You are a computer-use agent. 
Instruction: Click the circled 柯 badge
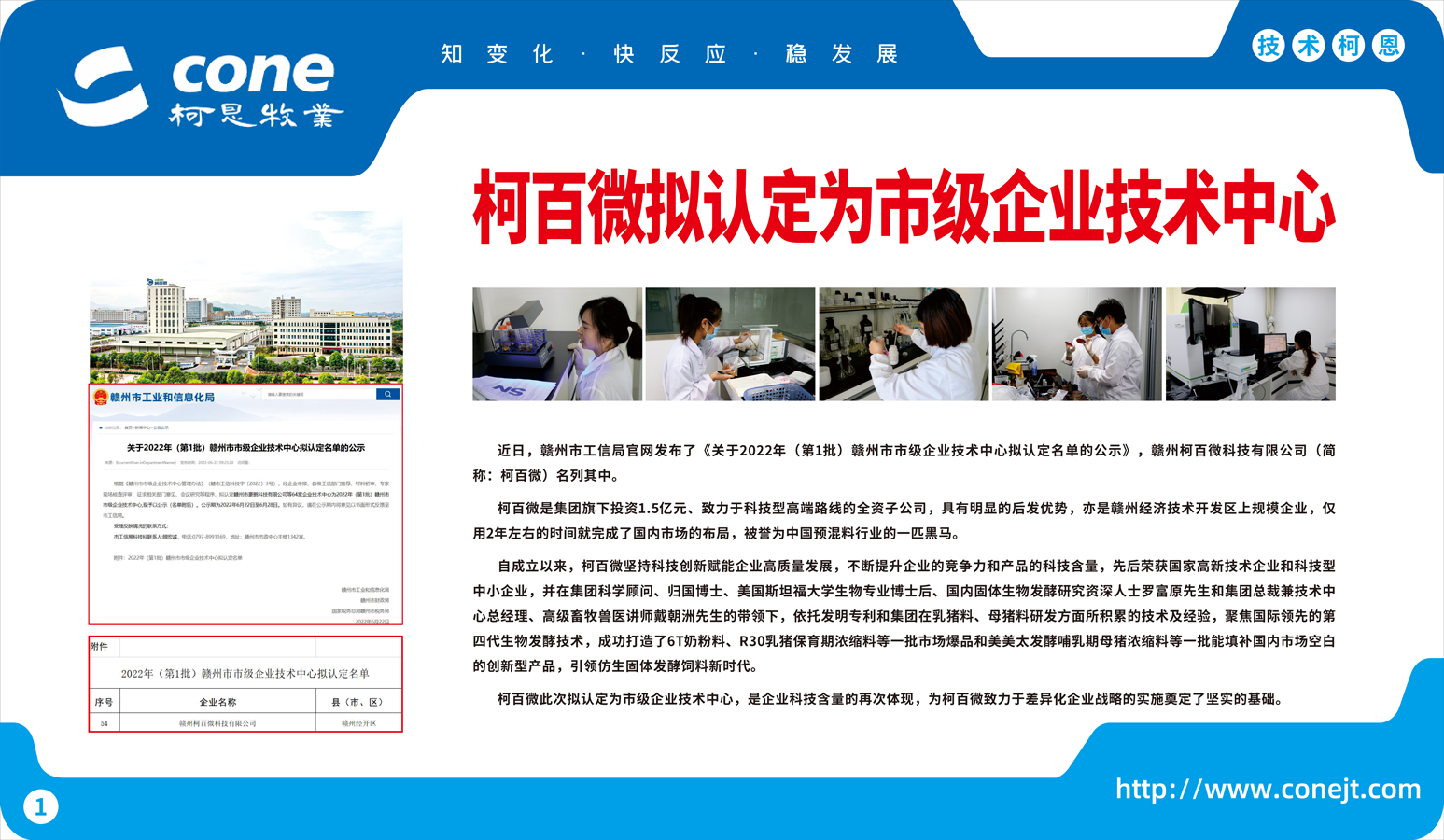coord(1349,46)
